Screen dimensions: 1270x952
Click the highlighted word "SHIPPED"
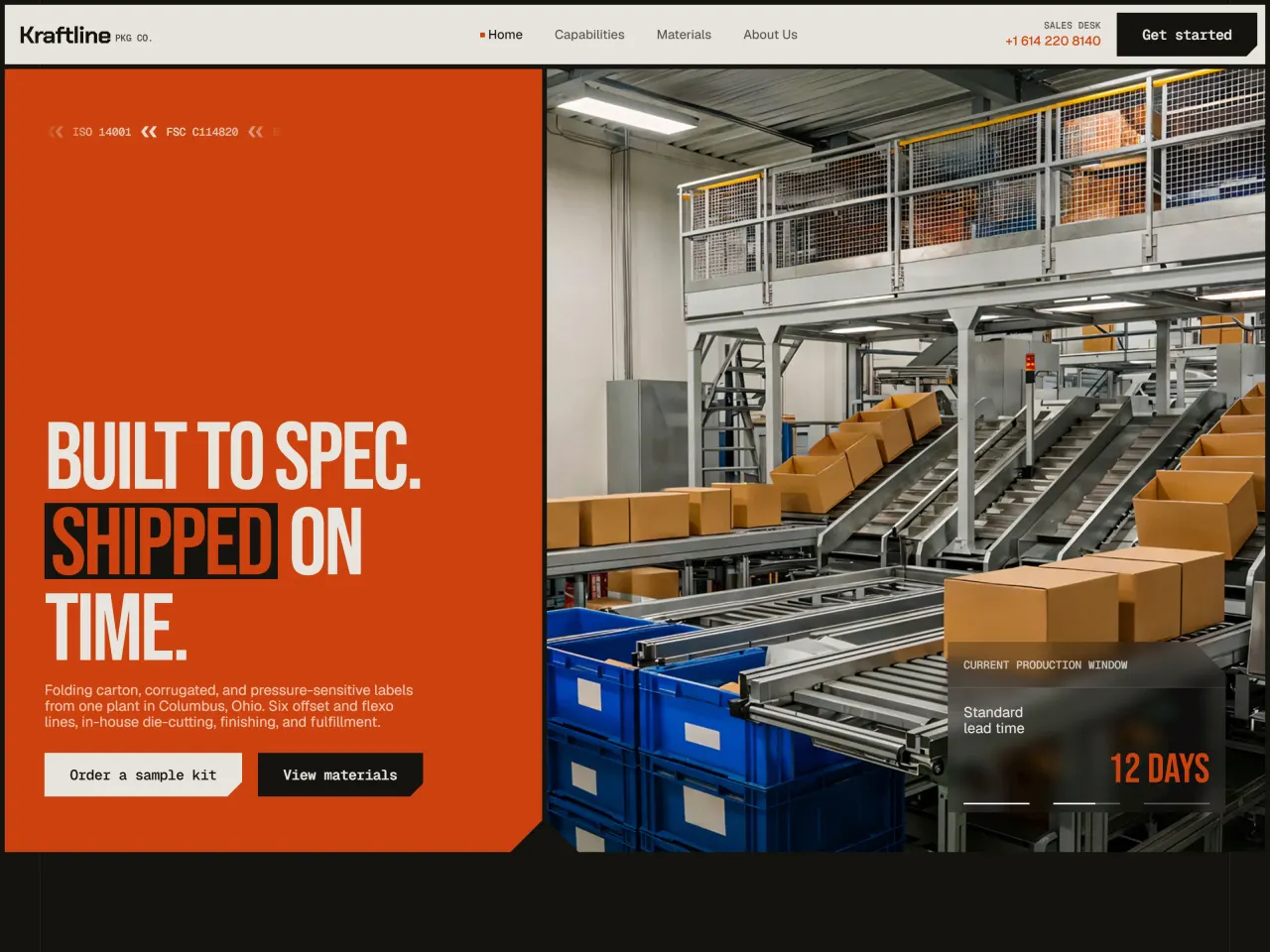point(161,541)
